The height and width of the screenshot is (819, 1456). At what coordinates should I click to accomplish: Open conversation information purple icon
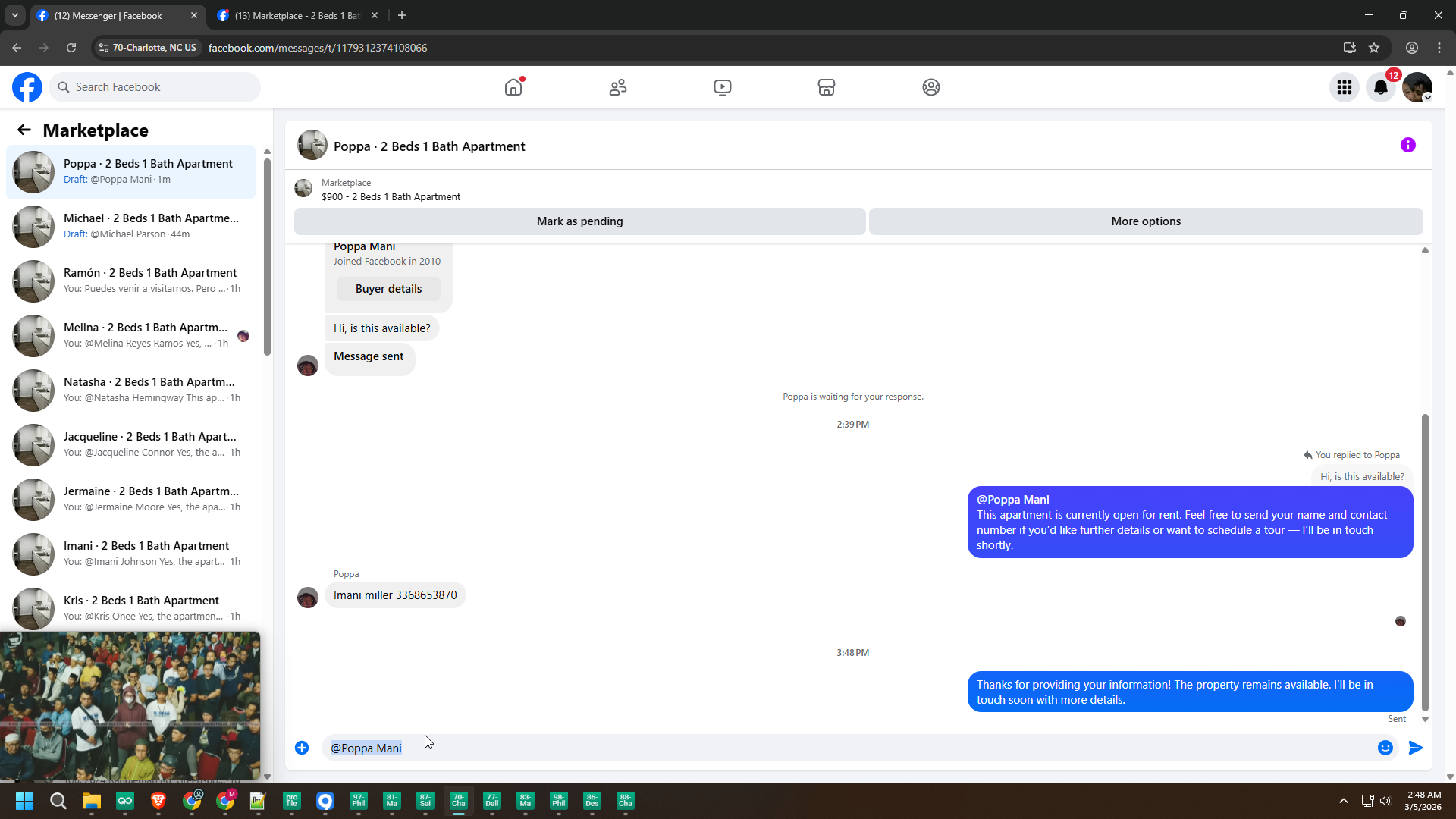coord(1408,145)
